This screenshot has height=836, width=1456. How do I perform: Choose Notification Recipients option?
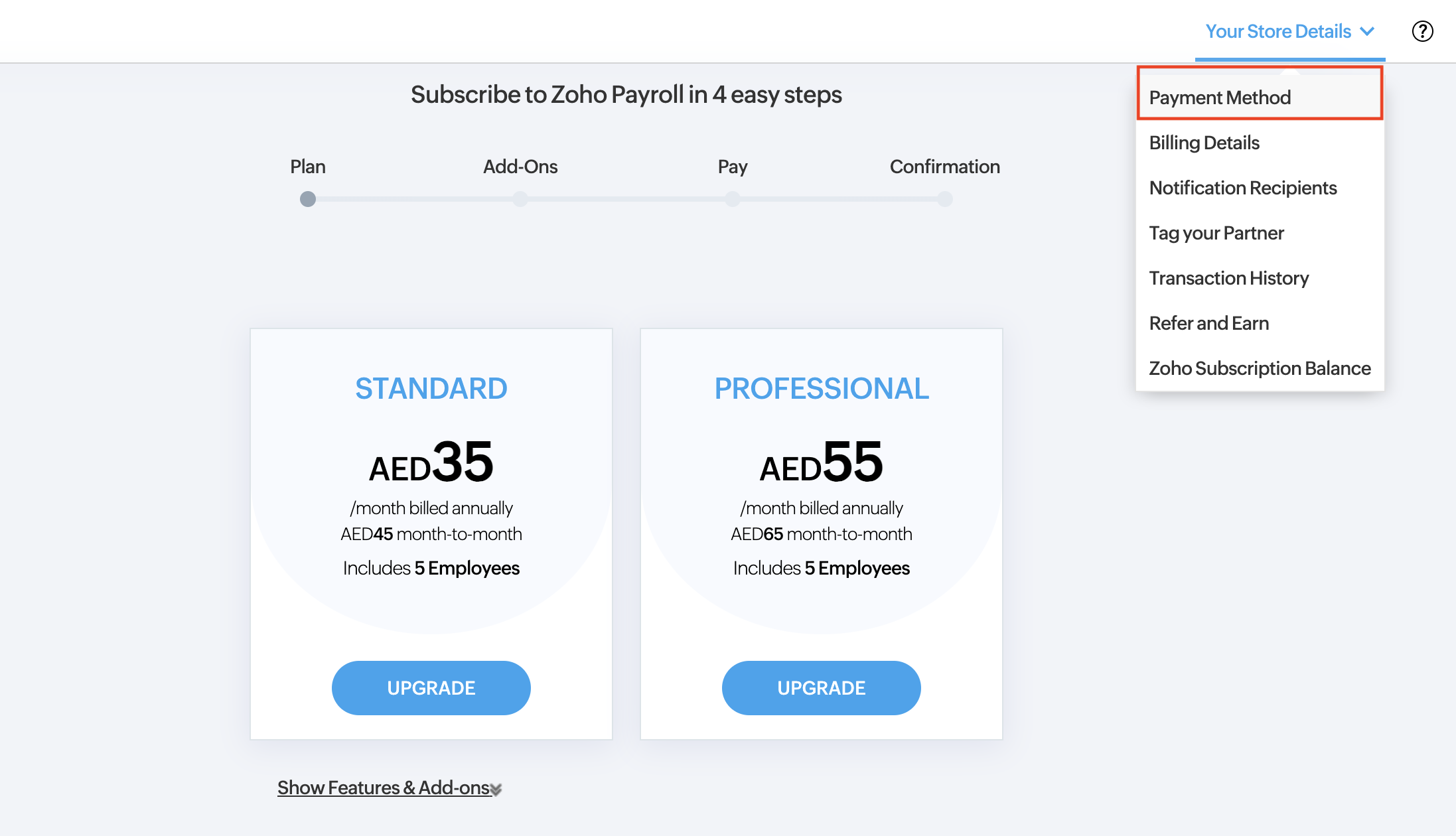[1242, 188]
